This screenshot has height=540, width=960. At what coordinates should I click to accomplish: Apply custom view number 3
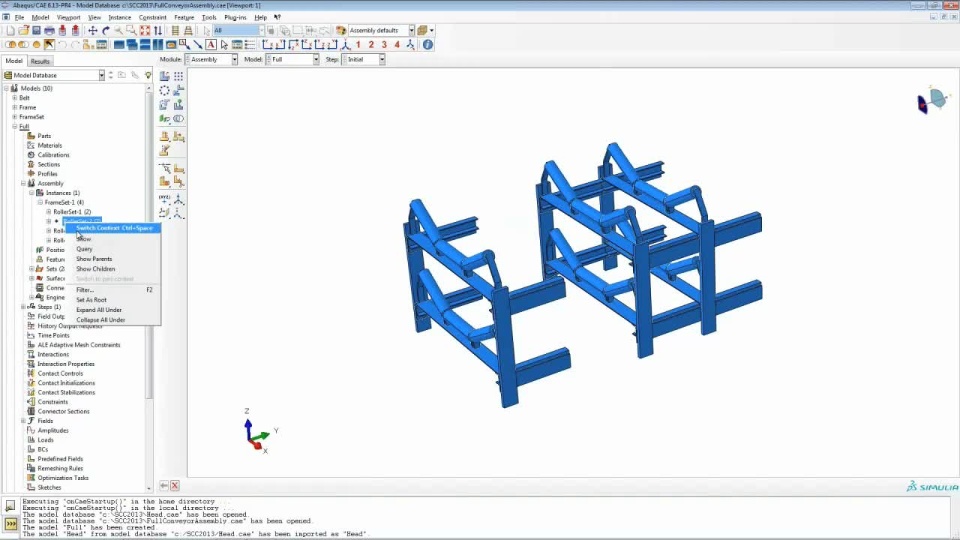[x=384, y=45]
